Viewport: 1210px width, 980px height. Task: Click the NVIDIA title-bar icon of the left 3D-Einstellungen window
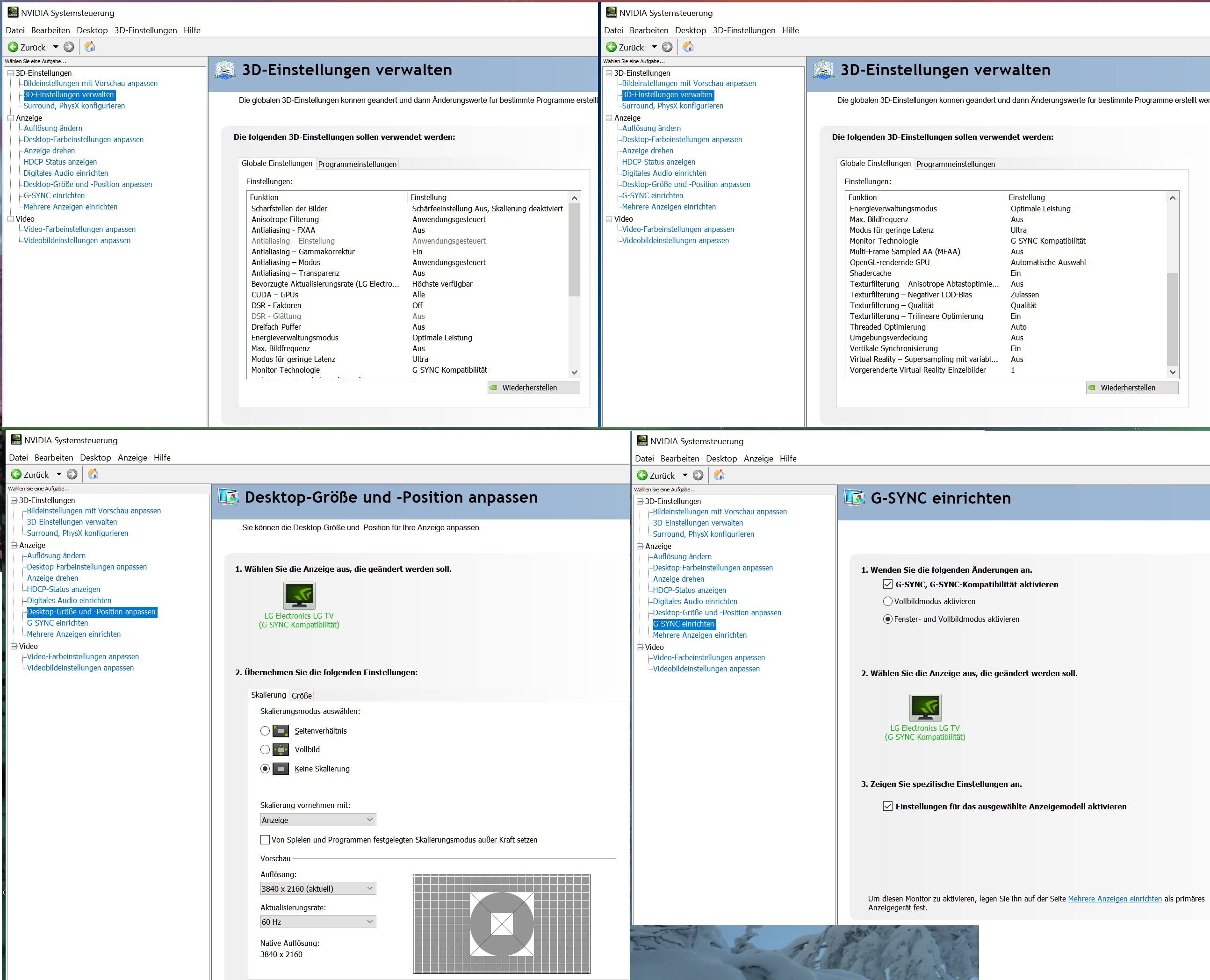pos(13,13)
